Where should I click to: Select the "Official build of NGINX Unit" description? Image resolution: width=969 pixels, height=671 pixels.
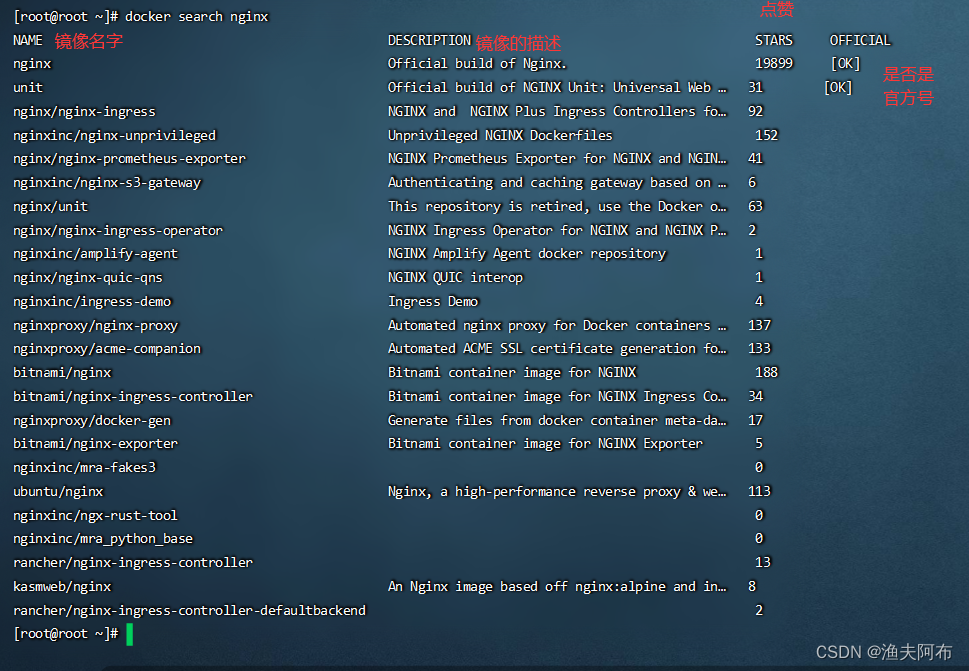[x=557, y=88]
